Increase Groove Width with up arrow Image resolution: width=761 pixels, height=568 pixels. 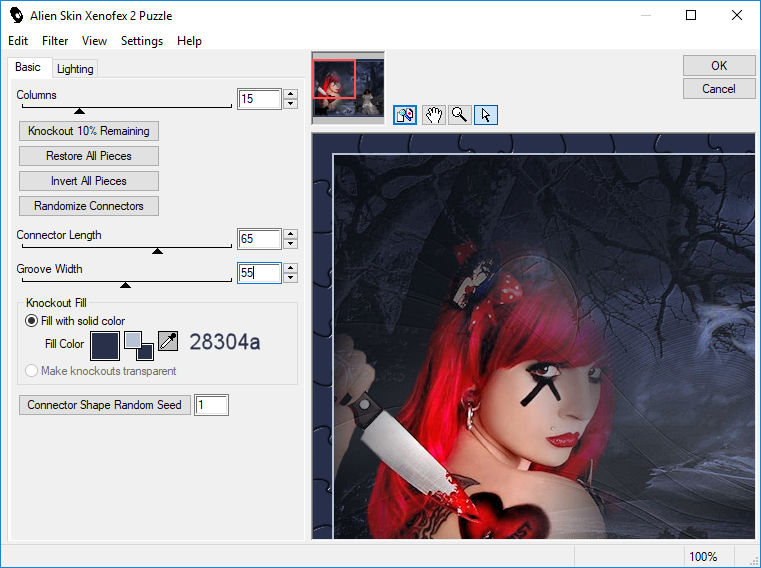tap(290, 267)
